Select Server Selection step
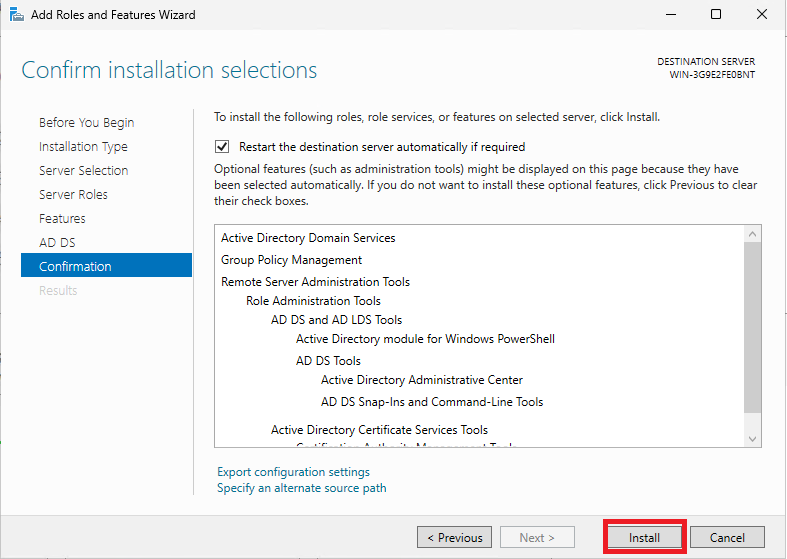787x559 pixels. click(x=83, y=171)
